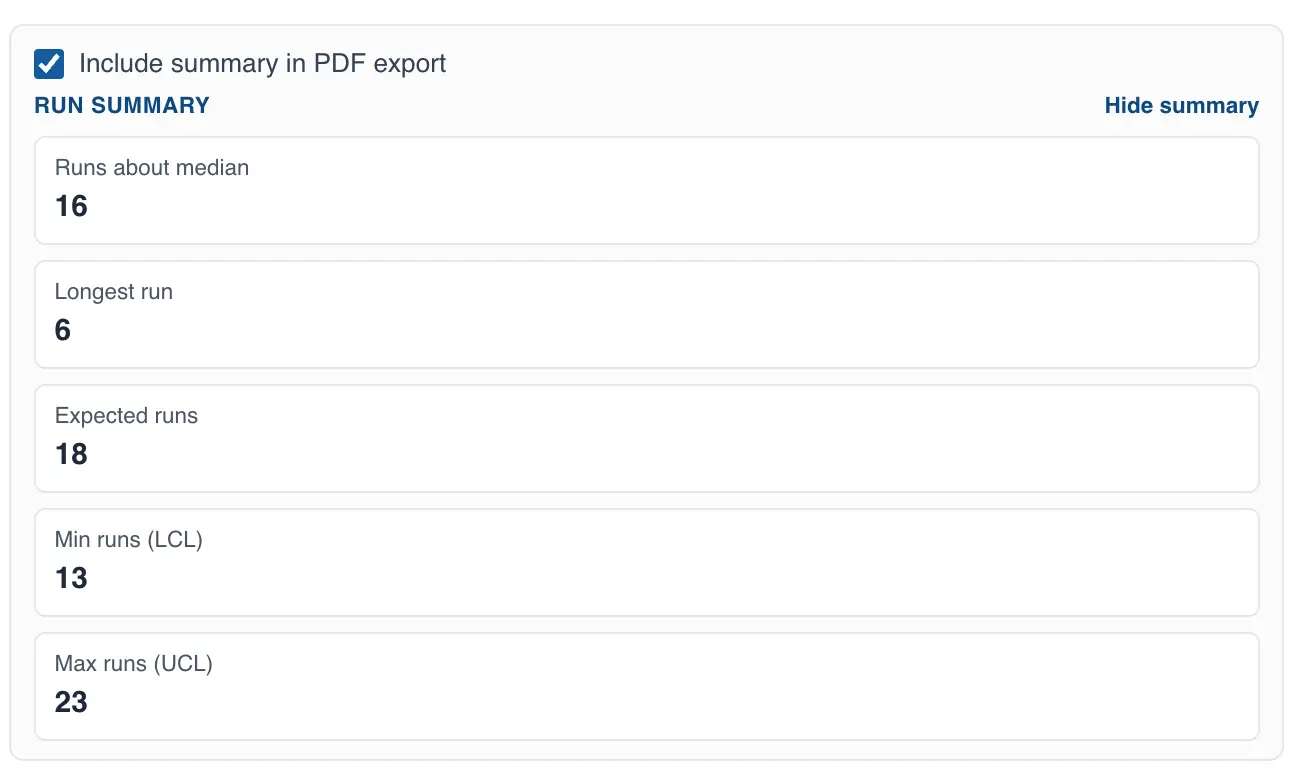The width and height of the screenshot is (1302, 782).
Task: Collapse the panel with Hide summary
Action: pos(1181,106)
